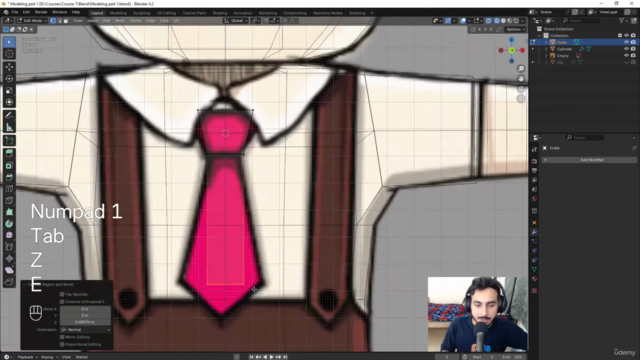The width and height of the screenshot is (640, 360).
Task: Click the zoom viewport magnifier icon
Action: click(x=521, y=69)
